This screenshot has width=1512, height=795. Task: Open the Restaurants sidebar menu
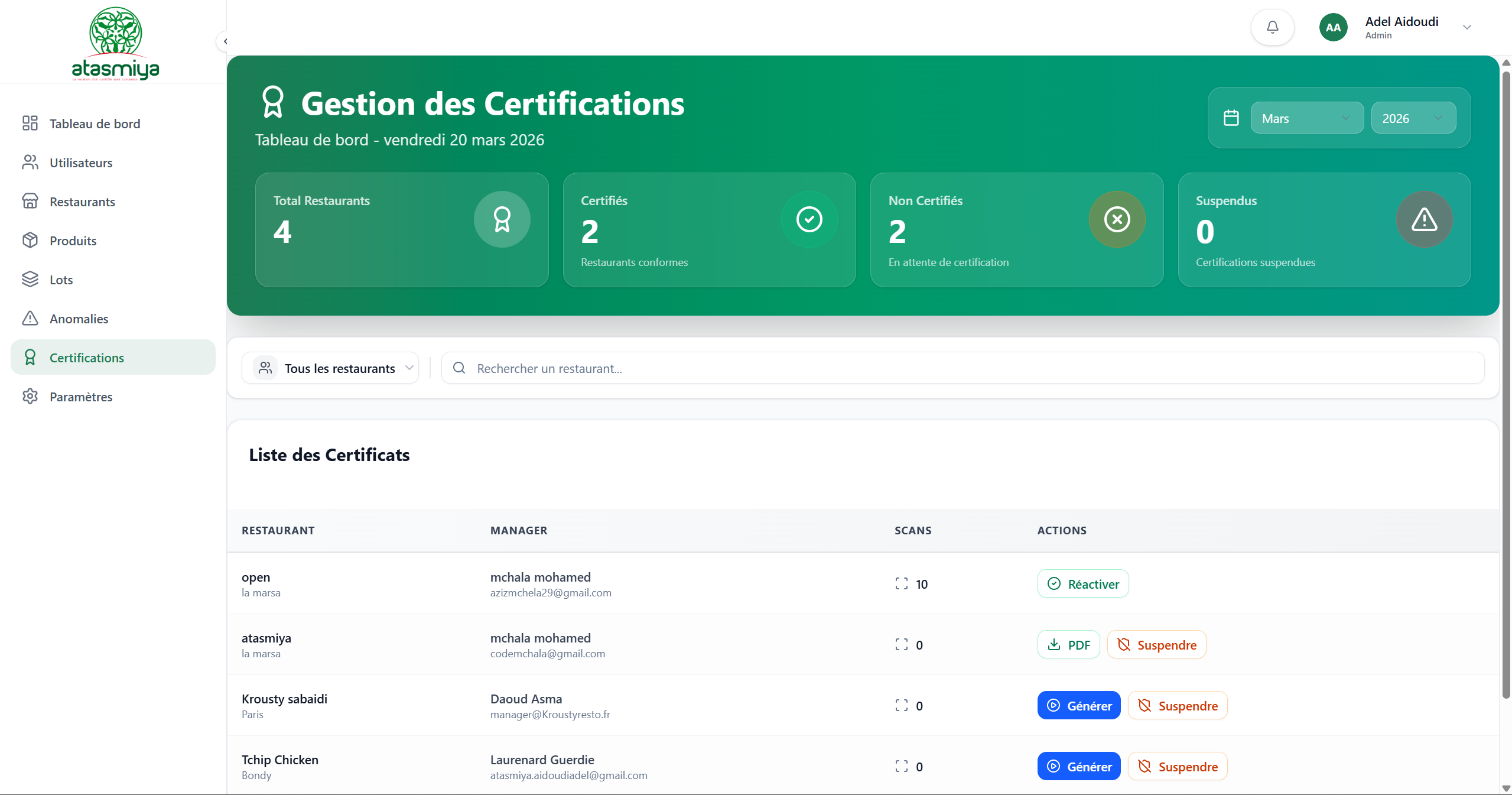(82, 202)
